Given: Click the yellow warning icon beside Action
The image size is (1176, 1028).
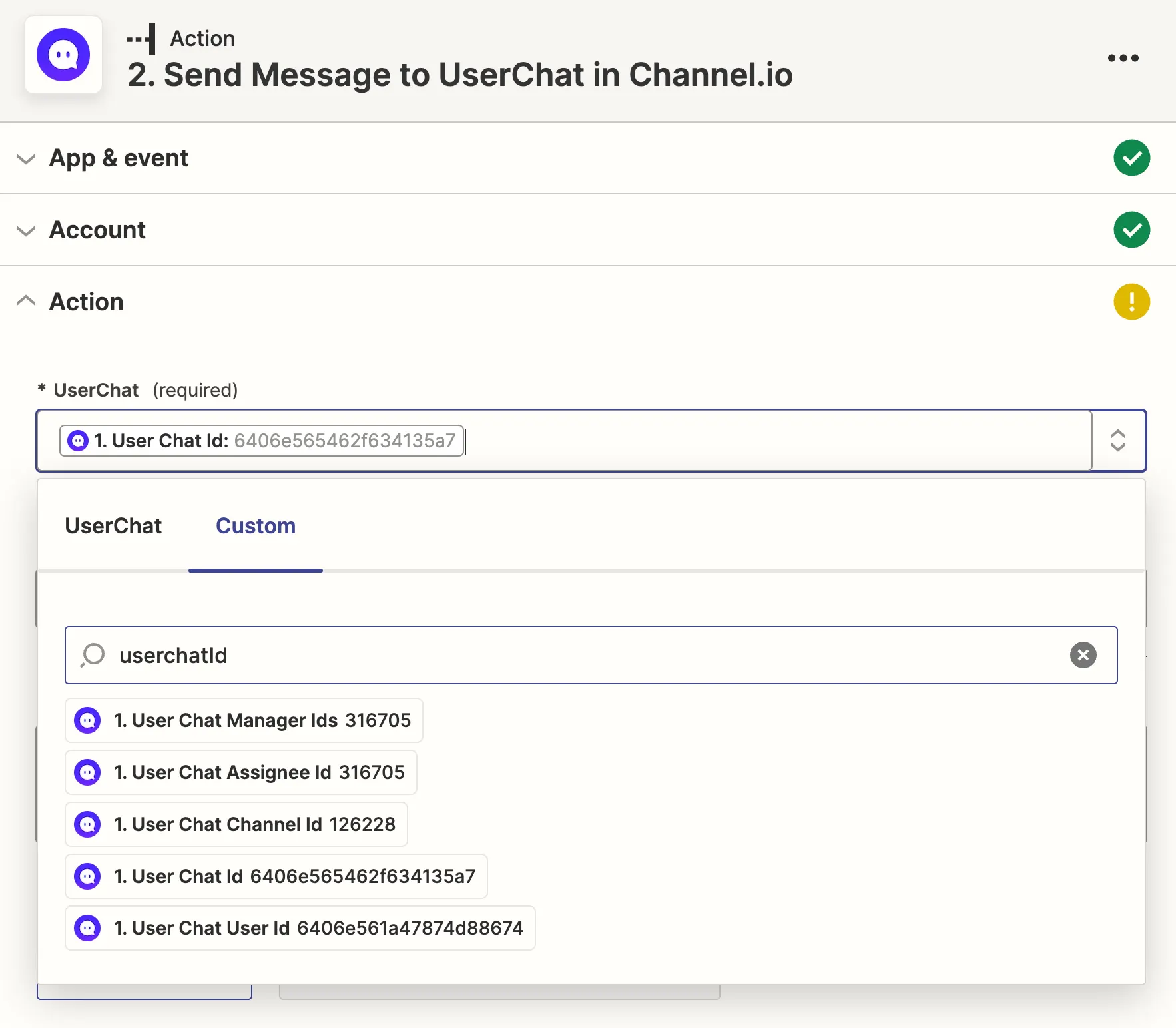Looking at the screenshot, I should [1131, 302].
